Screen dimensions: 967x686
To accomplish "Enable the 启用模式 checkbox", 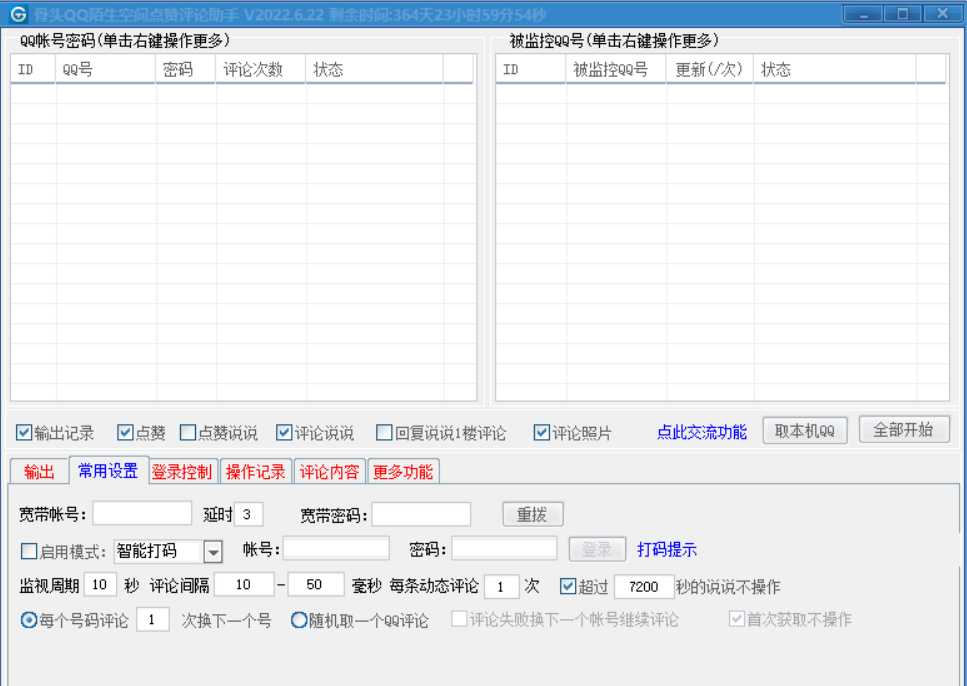I will click(29, 551).
